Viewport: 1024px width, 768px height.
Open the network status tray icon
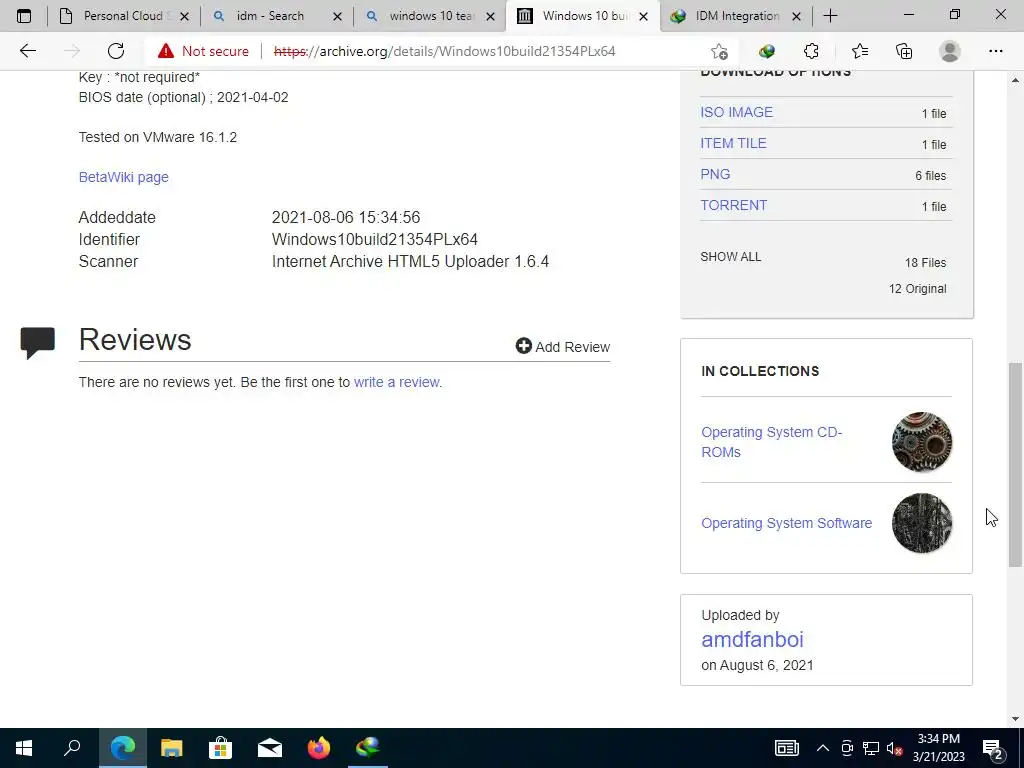pos(871,748)
